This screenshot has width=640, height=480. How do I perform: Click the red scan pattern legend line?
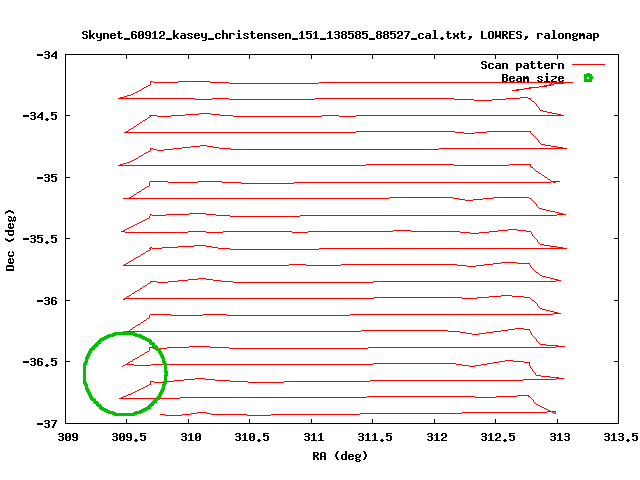click(588, 64)
